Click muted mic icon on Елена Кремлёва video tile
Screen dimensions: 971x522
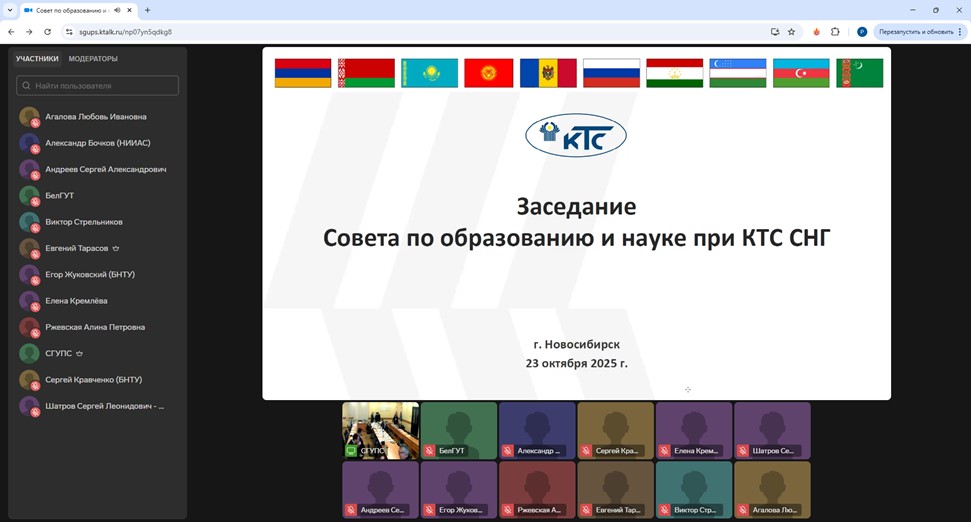pos(665,451)
